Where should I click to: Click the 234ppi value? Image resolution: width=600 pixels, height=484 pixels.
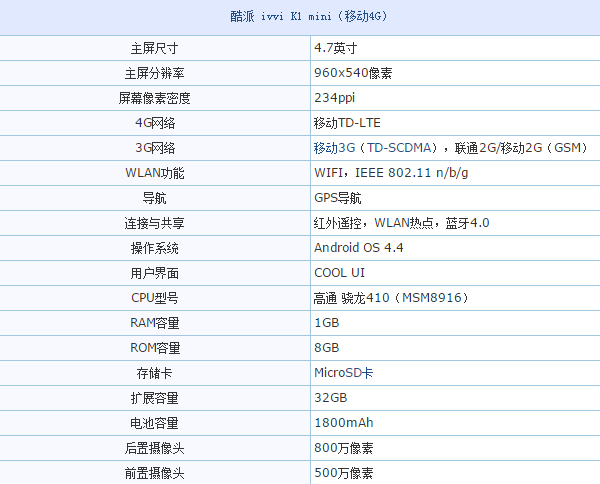[335, 98]
